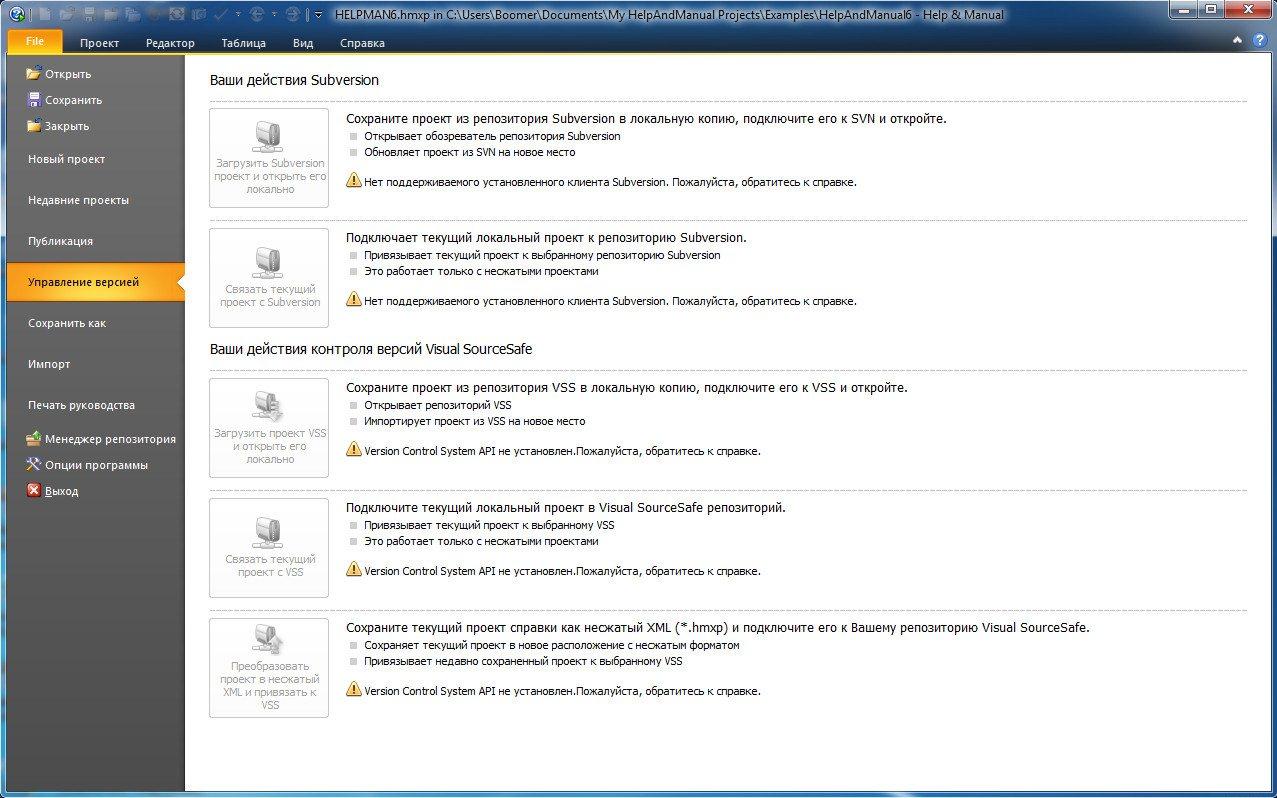Open the Редактор ribbon tab
1277x798 pixels.
170,43
